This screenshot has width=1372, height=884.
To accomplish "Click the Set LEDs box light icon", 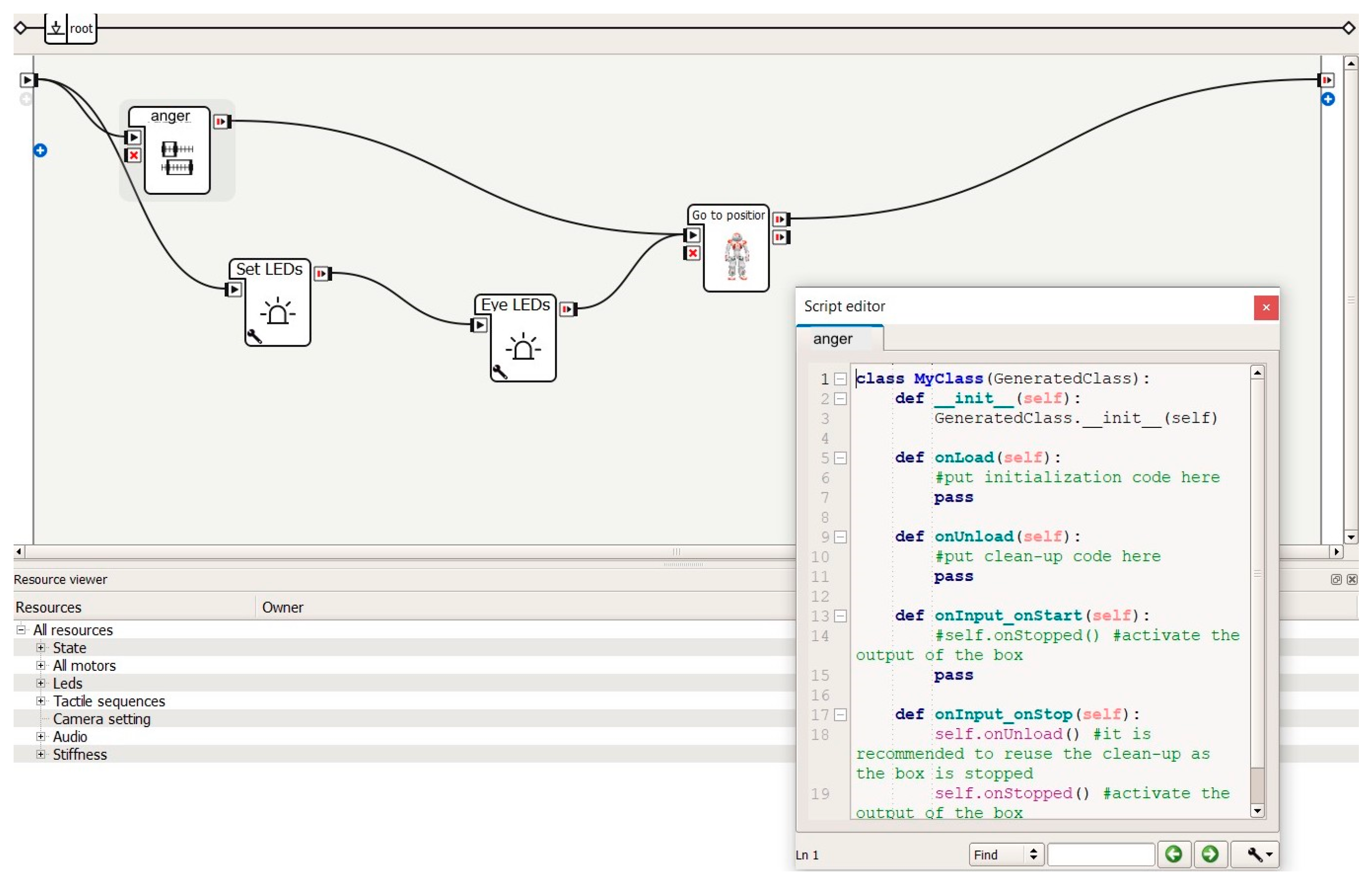I will (x=278, y=313).
